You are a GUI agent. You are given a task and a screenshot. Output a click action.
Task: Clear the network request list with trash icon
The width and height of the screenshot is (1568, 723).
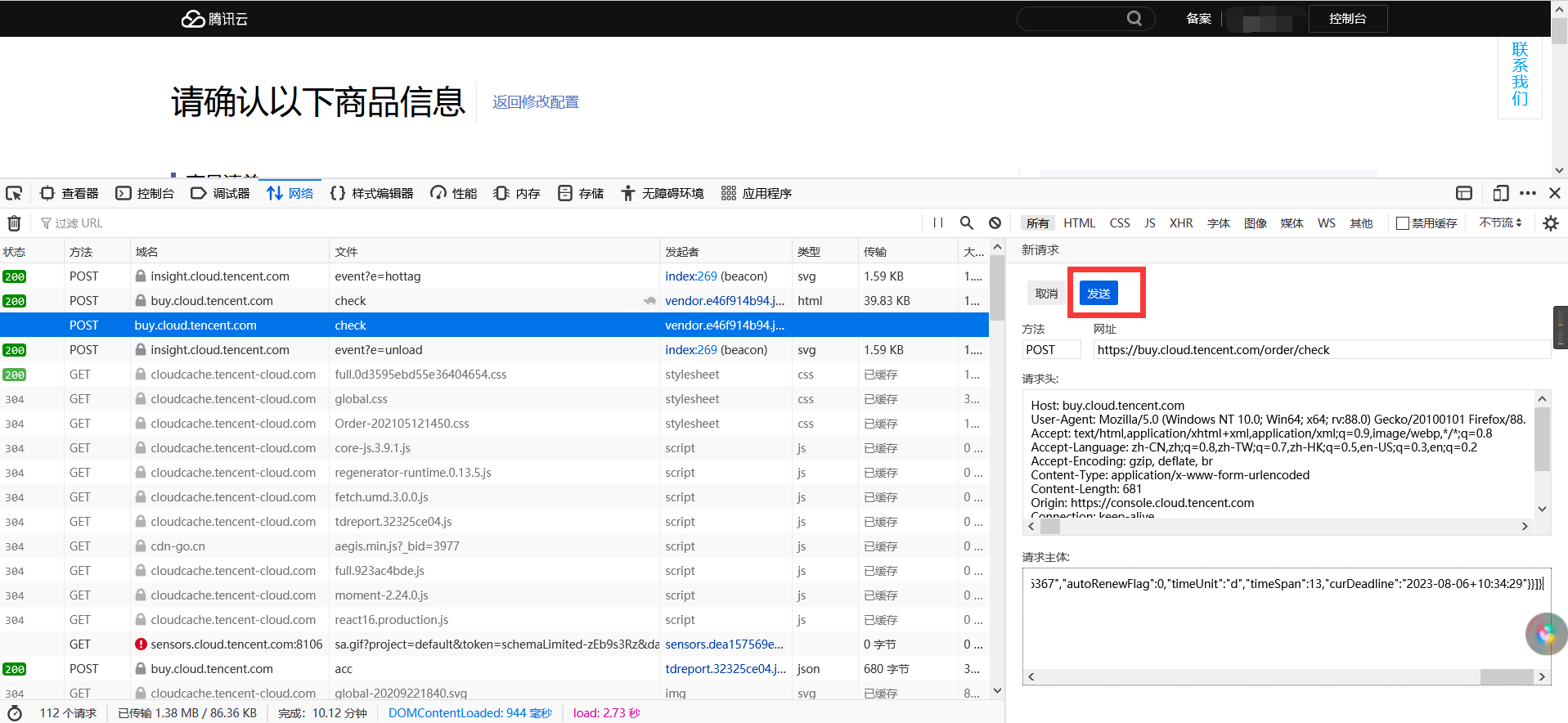(14, 223)
